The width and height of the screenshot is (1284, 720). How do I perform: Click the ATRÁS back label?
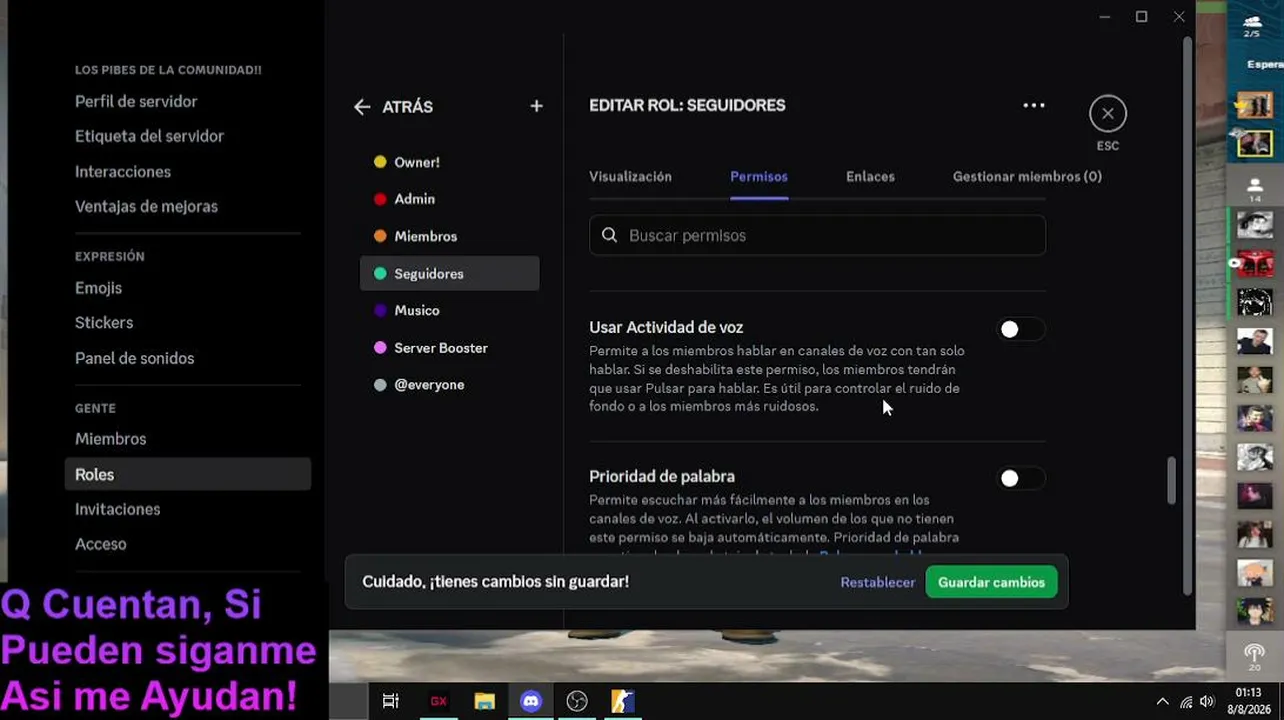tap(407, 107)
